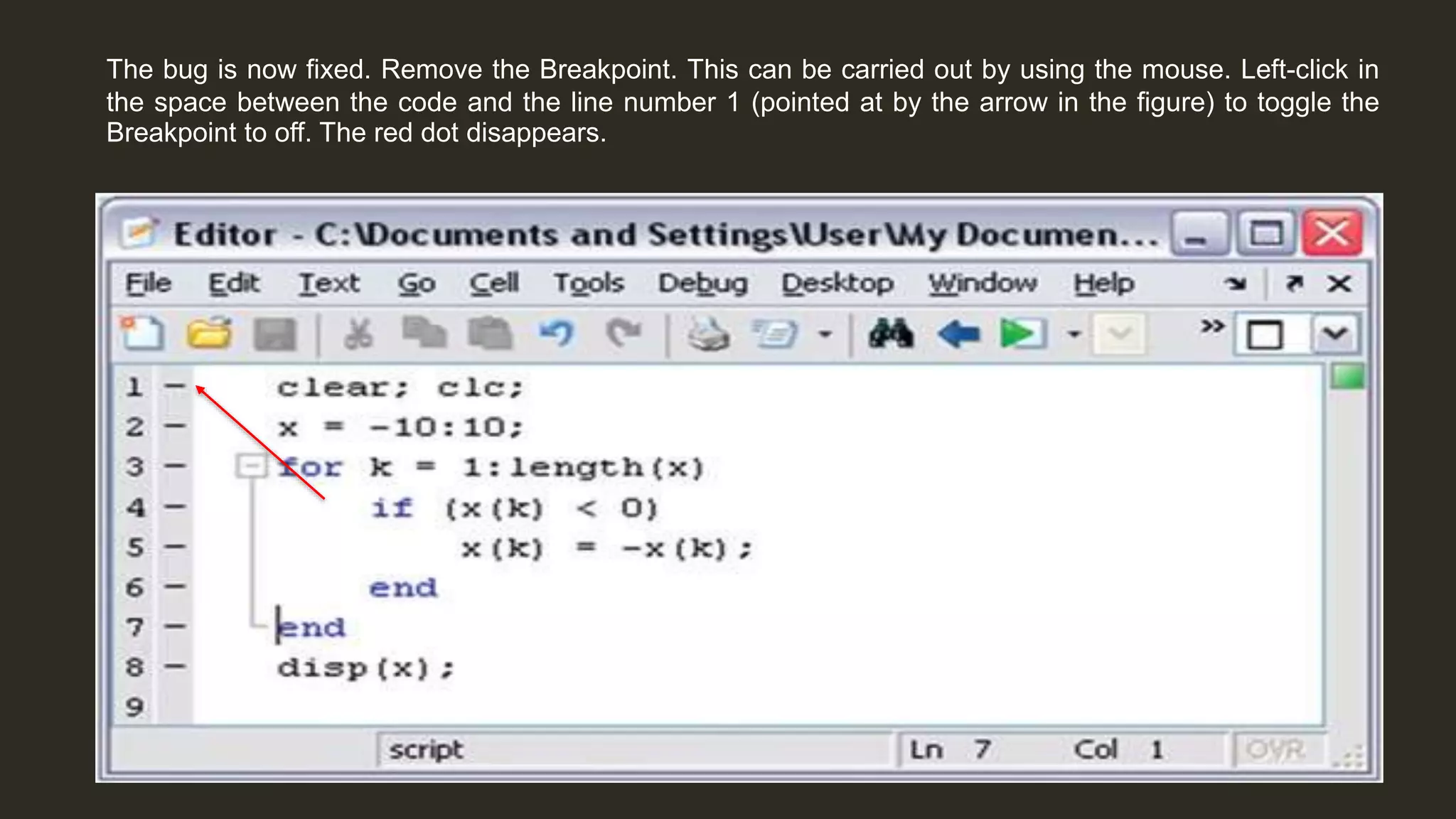This screenshot has height=819, width=1456.
Task: Toggle breakpoint dash on line 2
Action: coord(175,427)
